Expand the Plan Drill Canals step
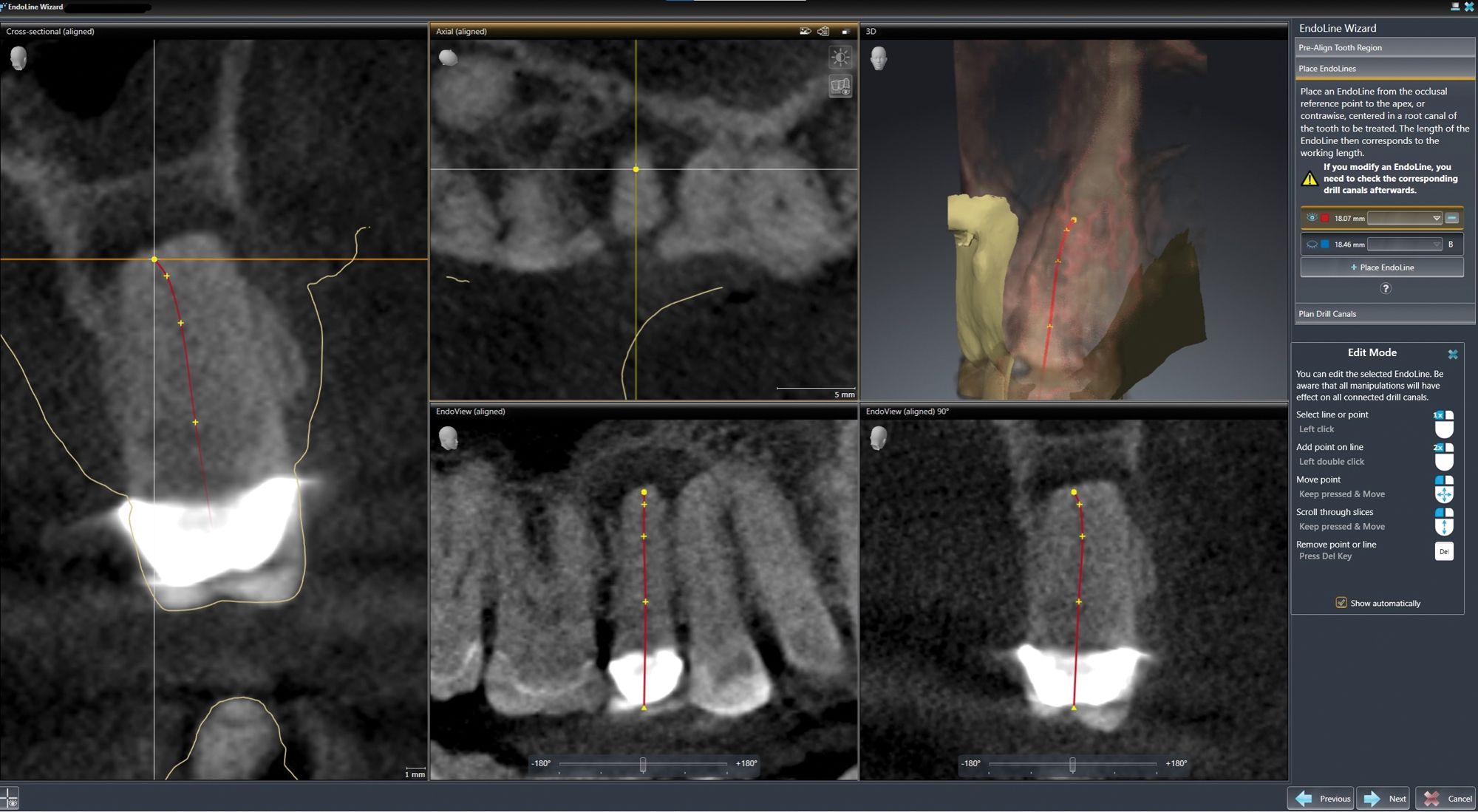 point(1385,314)
